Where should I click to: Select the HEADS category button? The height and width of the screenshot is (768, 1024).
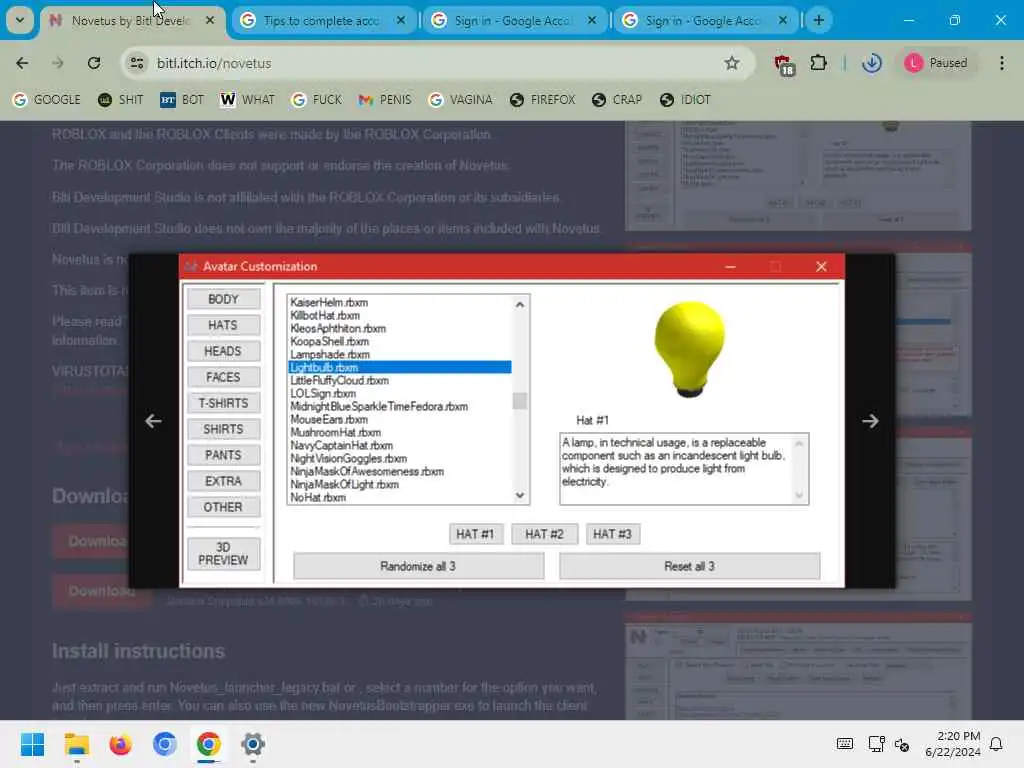point(223,351)
